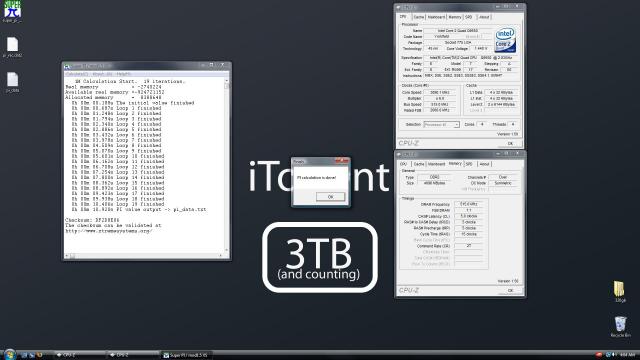Open Help menu in Super PI
Screen dimensions: 640x360
[123, 74]
